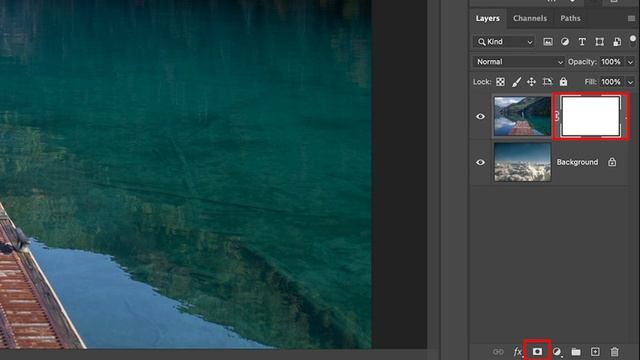
Task: Click the Background layer name
Action: pos(577,162)
